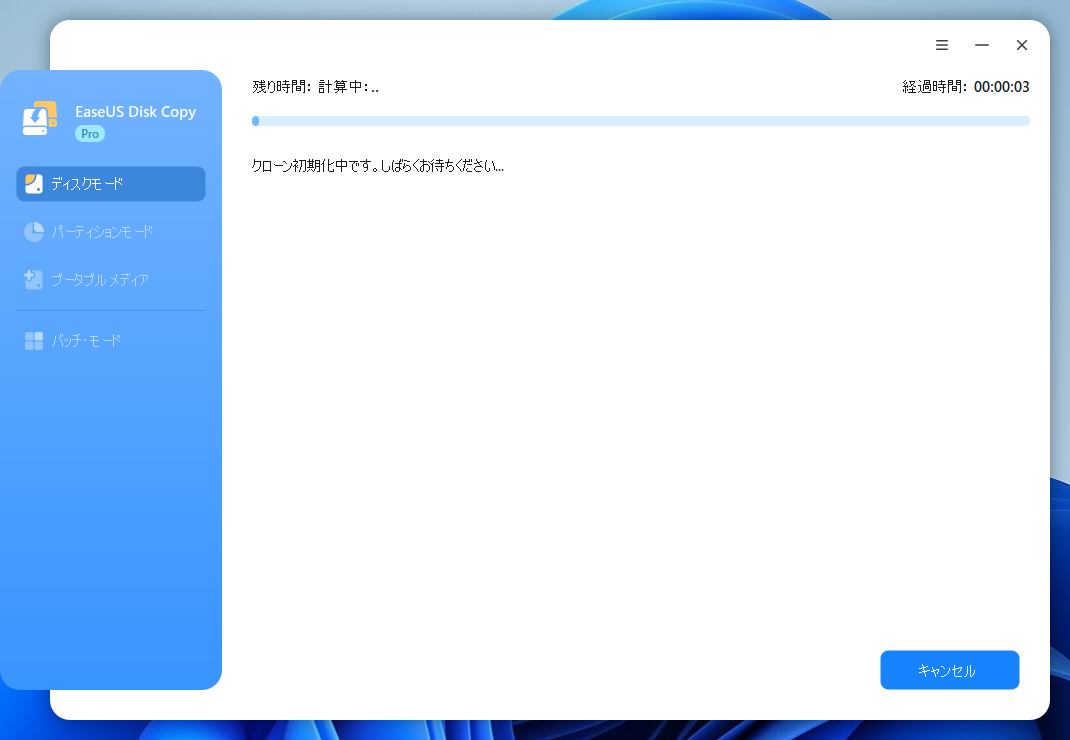
Task: Minimize the EaseUS Disk Copy window
Action: [x=982, y=45]
